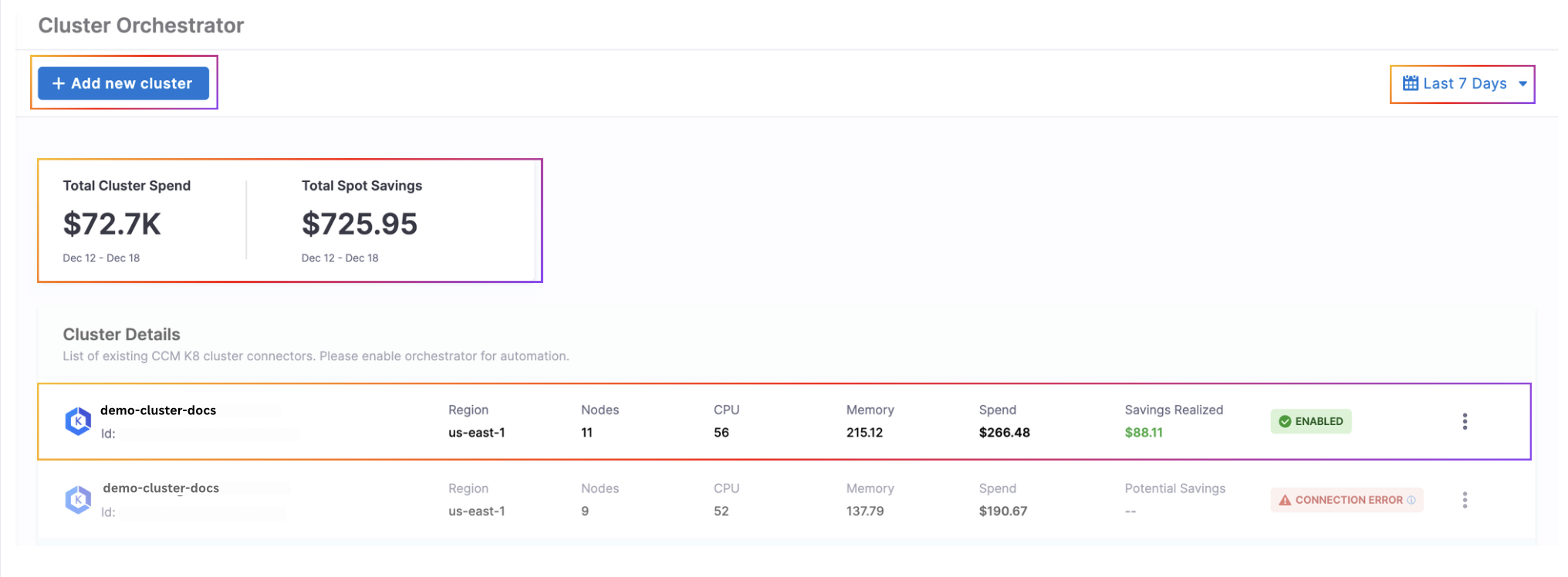1568x577 pixels.
Task: Open the Last 7 Days date range dropdown
Action: click(1464, 83)
